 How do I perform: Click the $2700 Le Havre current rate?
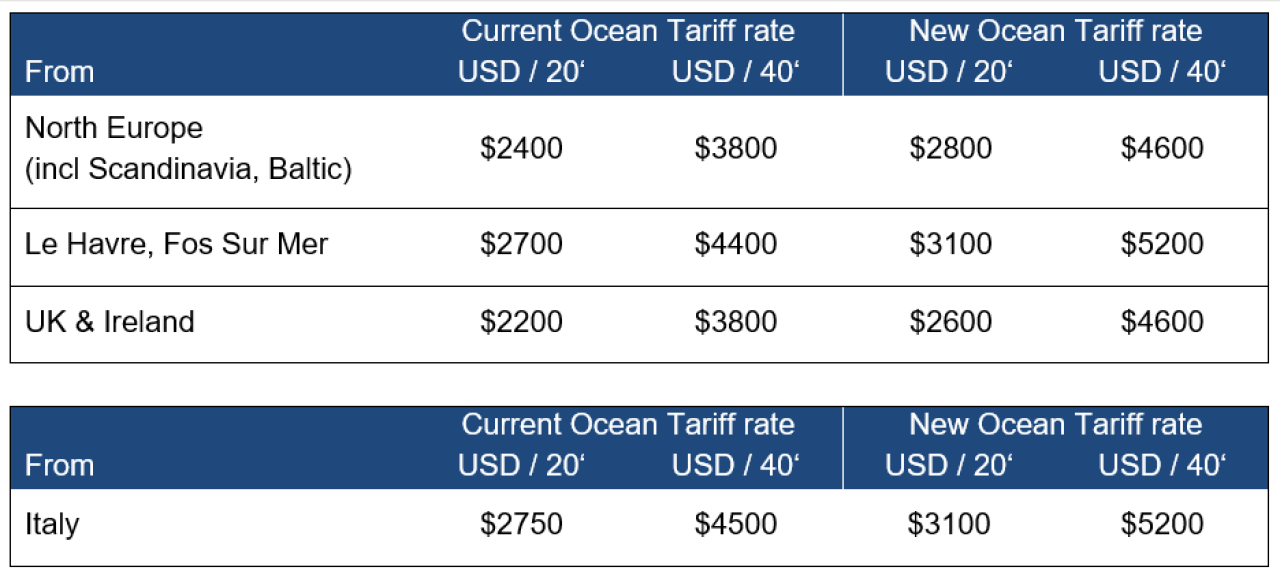(x=521, y=244)
